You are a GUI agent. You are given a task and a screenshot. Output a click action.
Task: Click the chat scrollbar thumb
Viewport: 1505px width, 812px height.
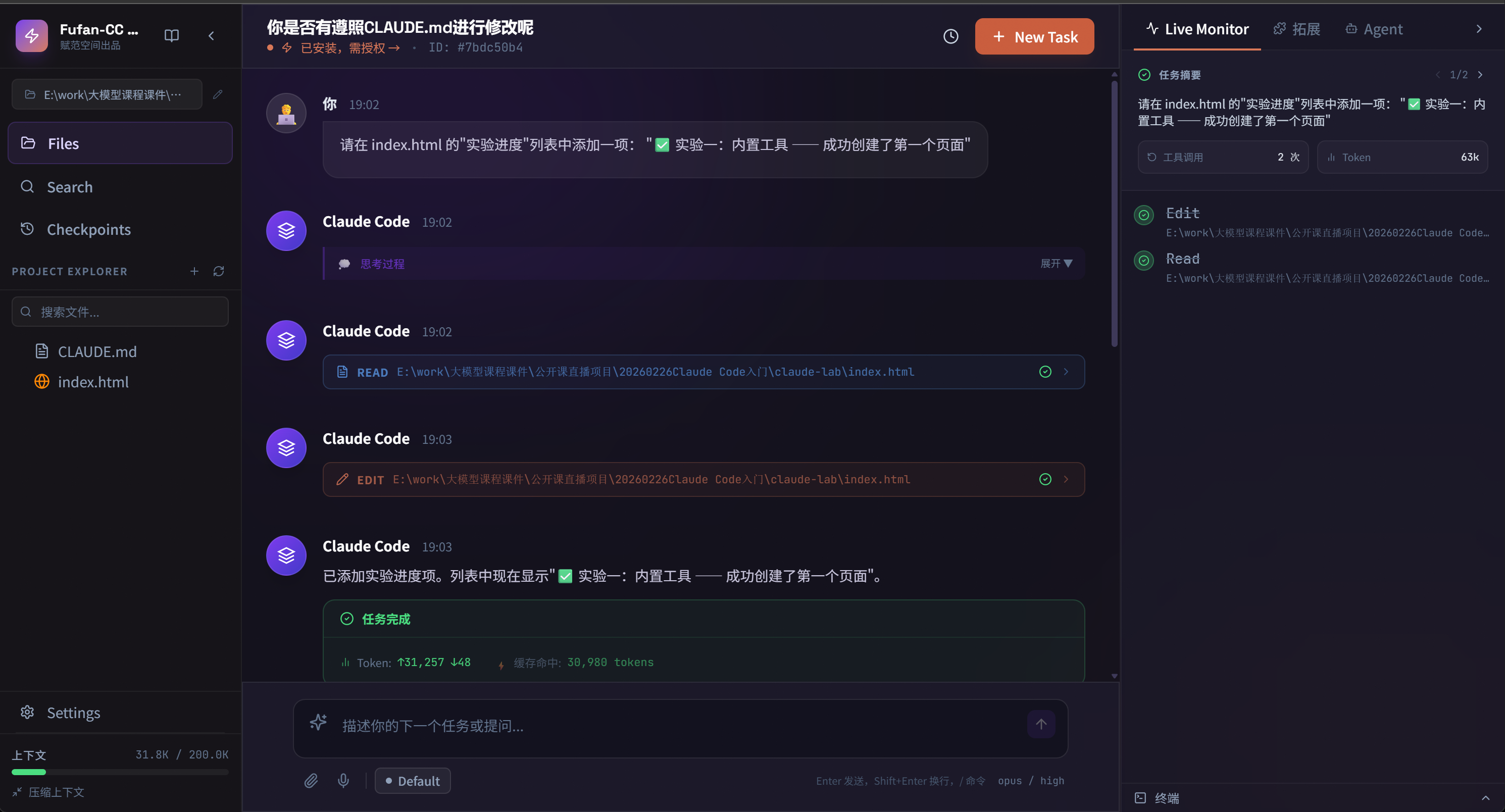click(x=1114, y=213)
